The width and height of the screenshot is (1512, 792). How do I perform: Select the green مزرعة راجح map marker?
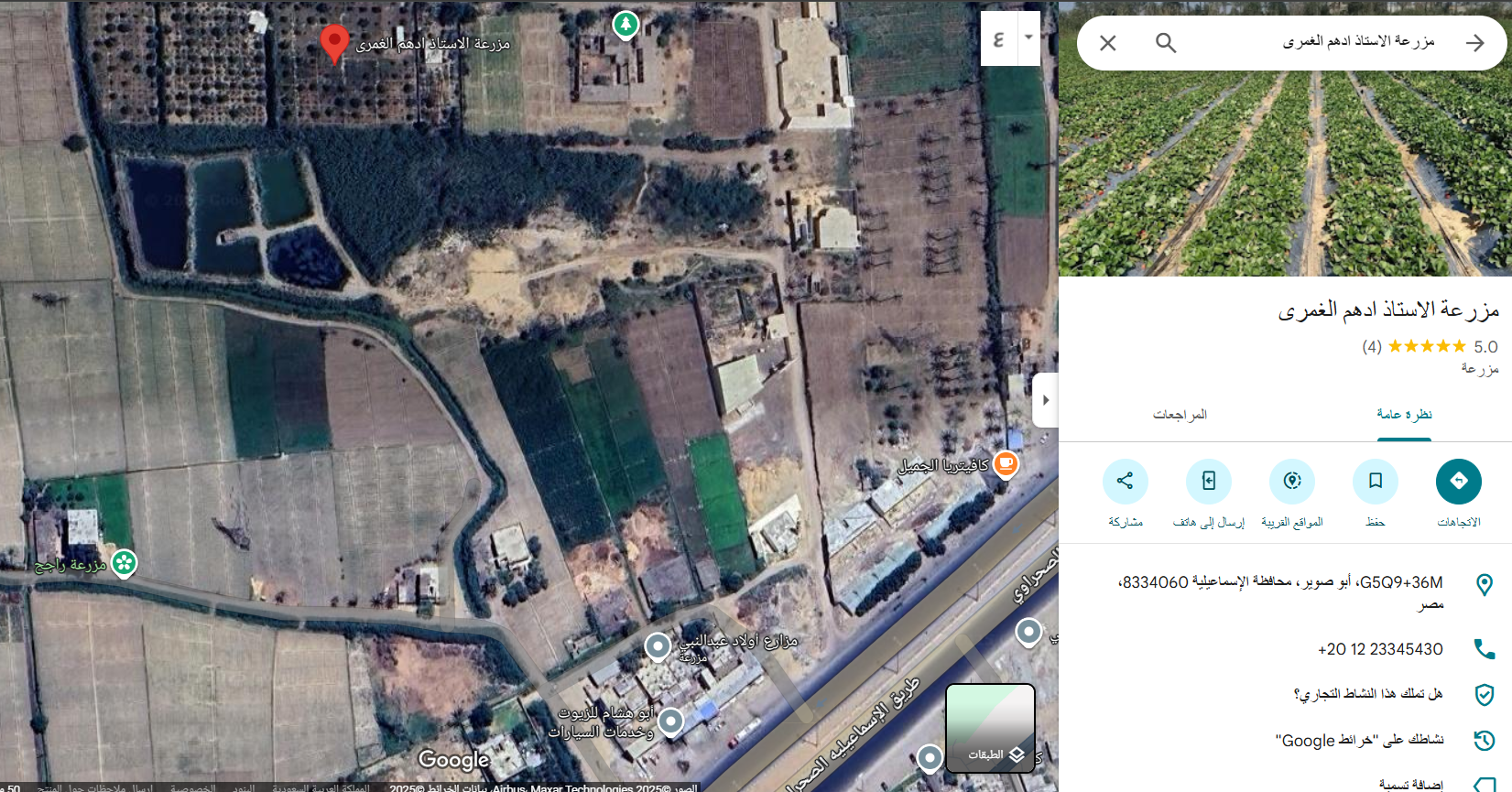coord(125,562)
